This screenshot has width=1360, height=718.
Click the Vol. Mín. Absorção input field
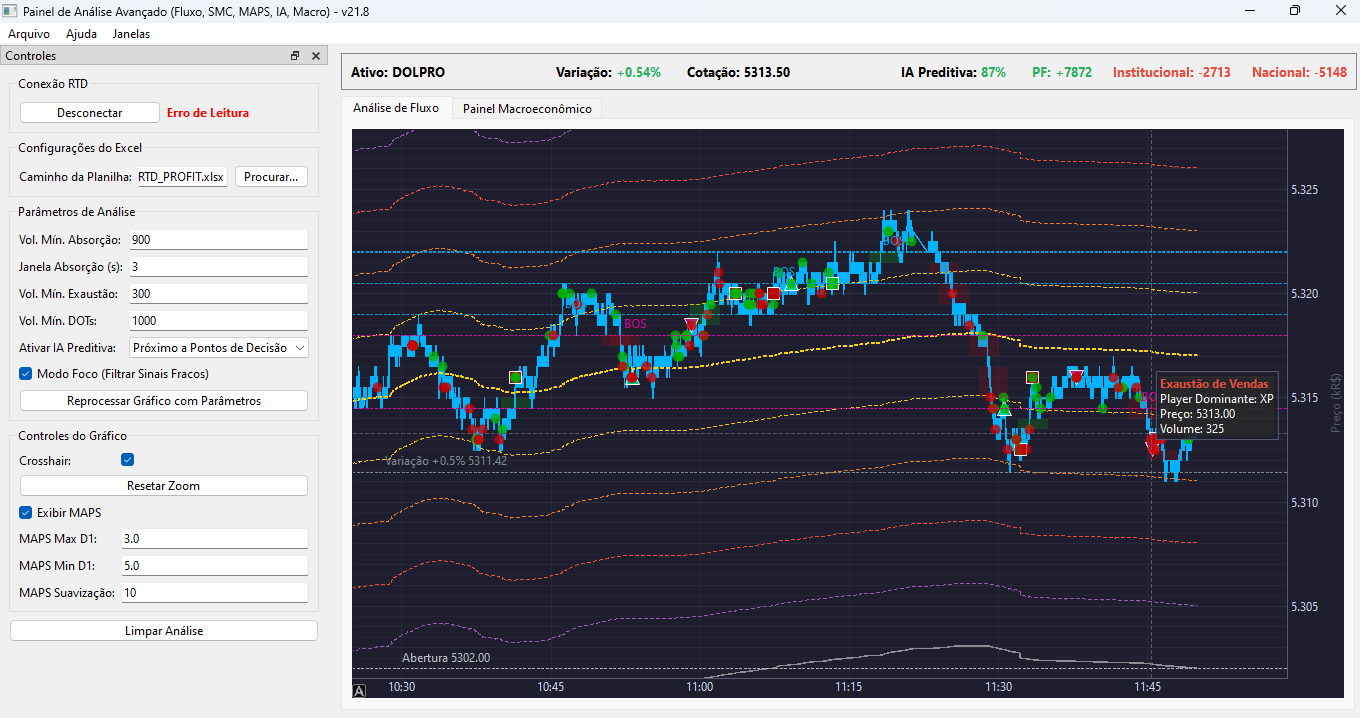[218, 240]
